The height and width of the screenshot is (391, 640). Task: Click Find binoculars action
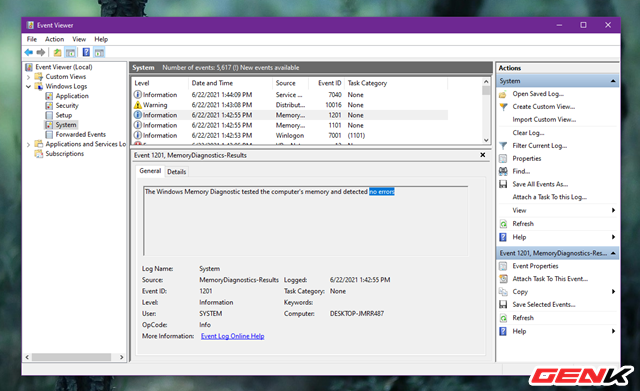click(x=521, y=171)
